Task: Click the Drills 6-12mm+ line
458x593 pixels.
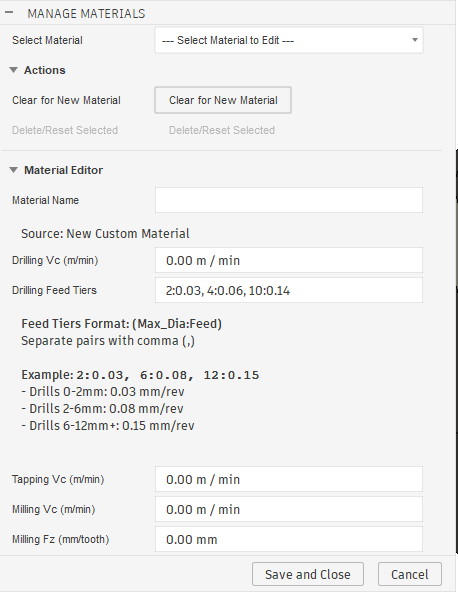Action: [108, 425]
